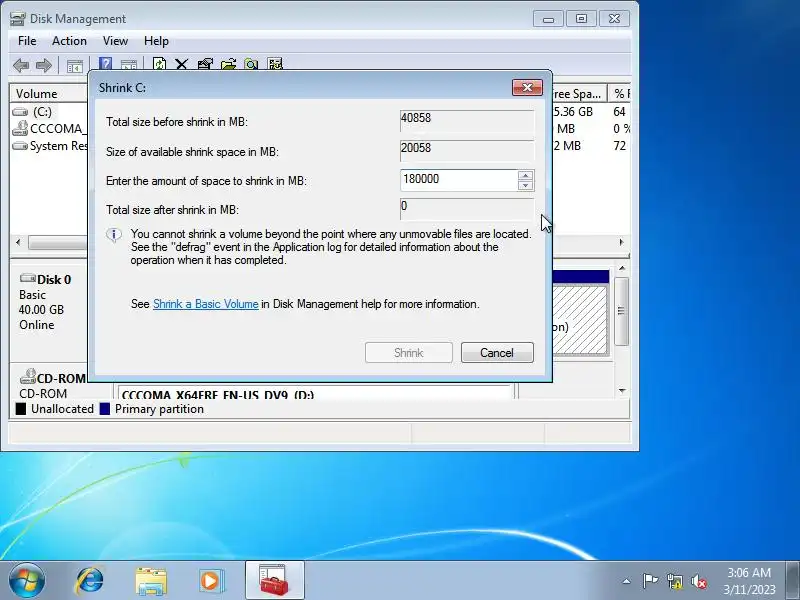Click the Open folder toolbar icon
Screen dimensions: 800x600
pos(228,64)
